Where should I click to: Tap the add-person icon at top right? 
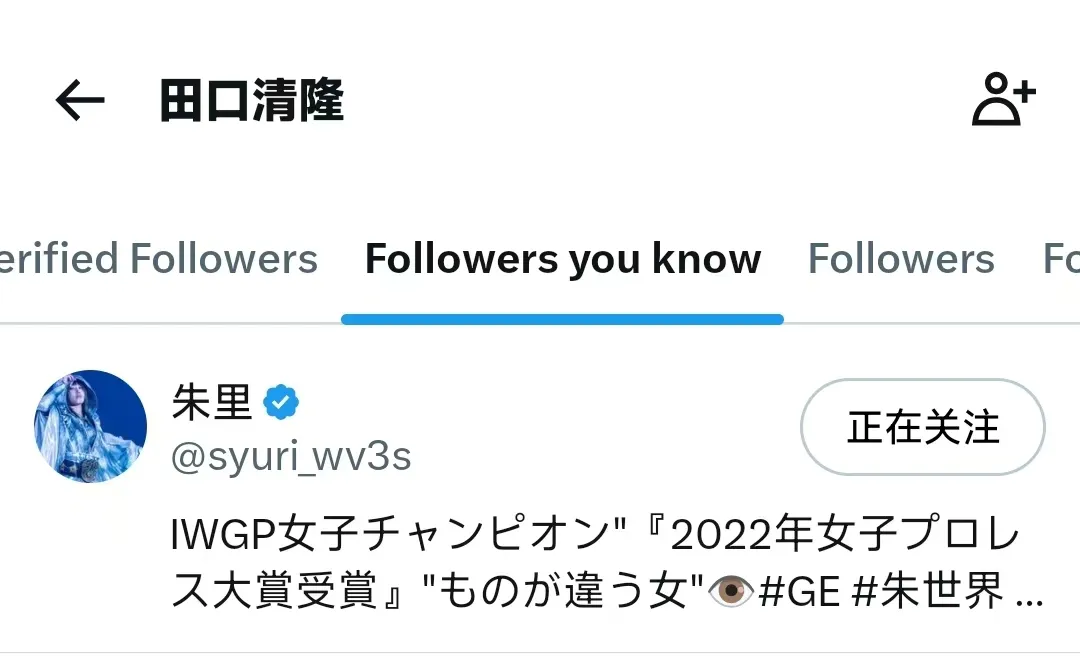pyautogui.click(x=1004, y=99)
